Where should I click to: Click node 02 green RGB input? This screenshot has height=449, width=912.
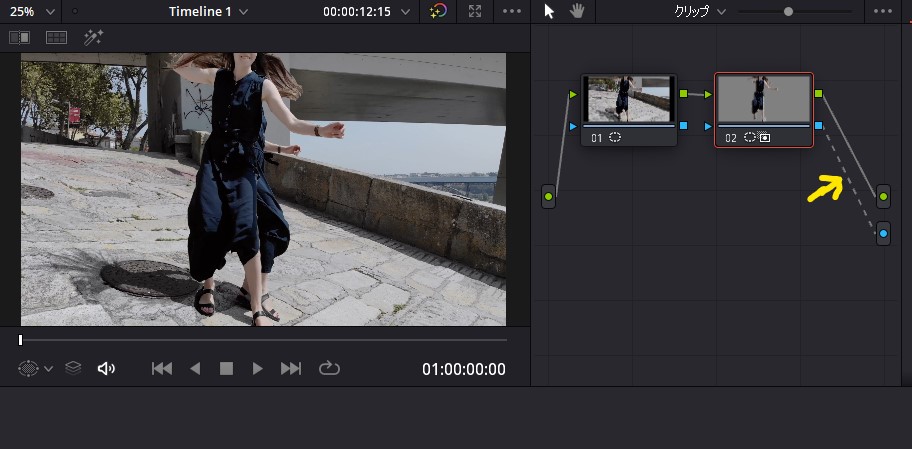(x=708, y=94)
